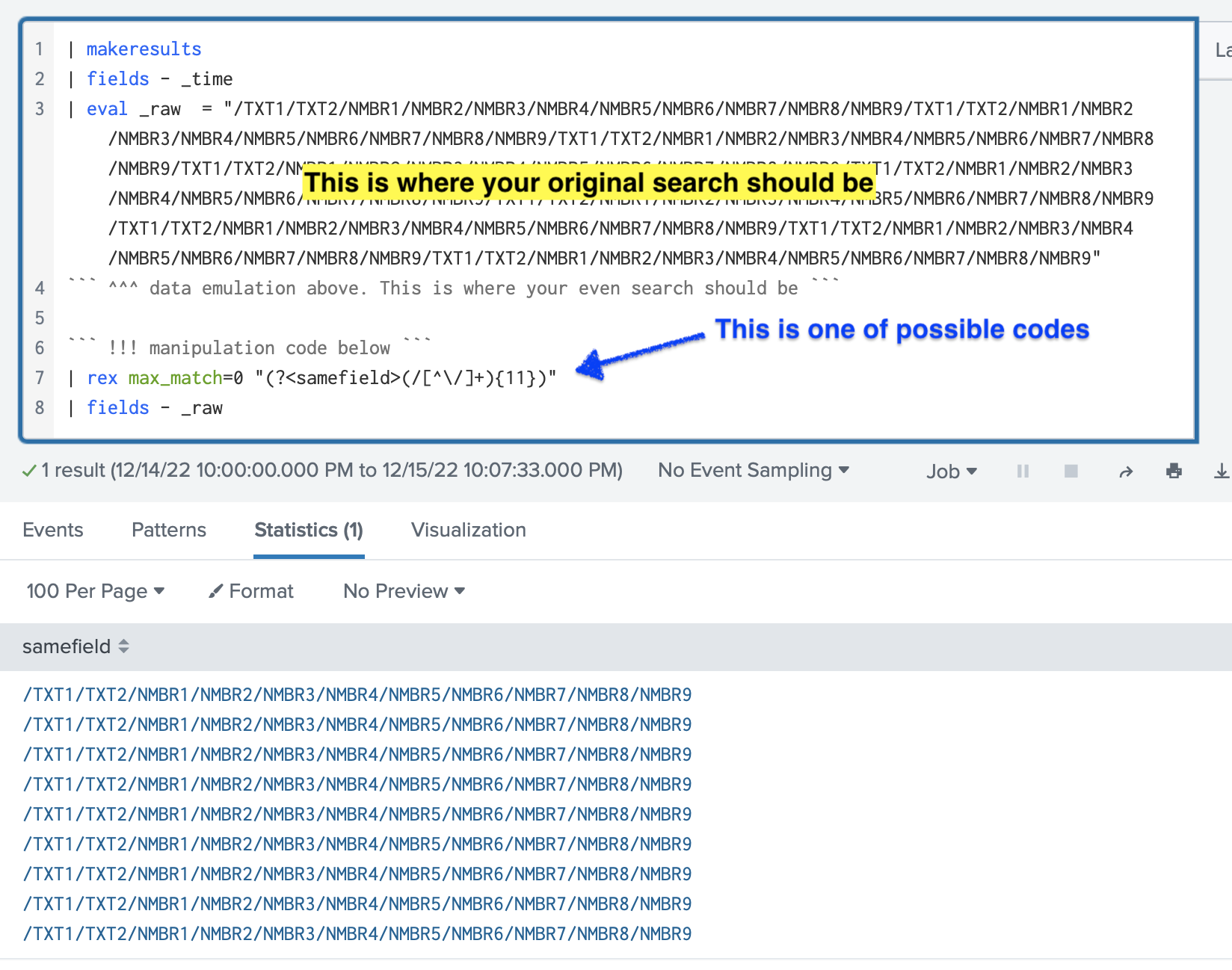Open the Visualization tab

click(469, 530)
